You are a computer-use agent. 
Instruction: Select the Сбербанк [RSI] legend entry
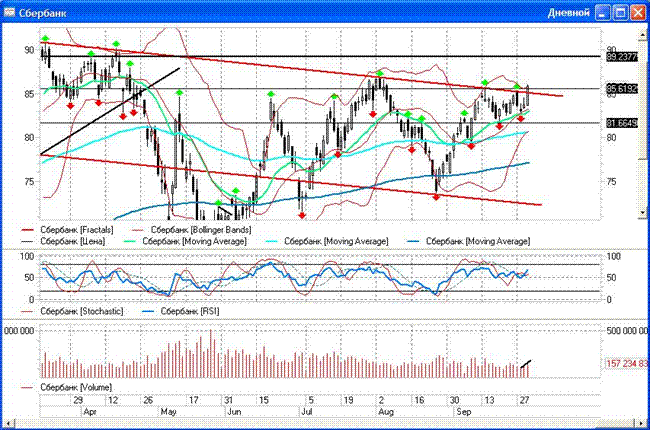[180, 311]
